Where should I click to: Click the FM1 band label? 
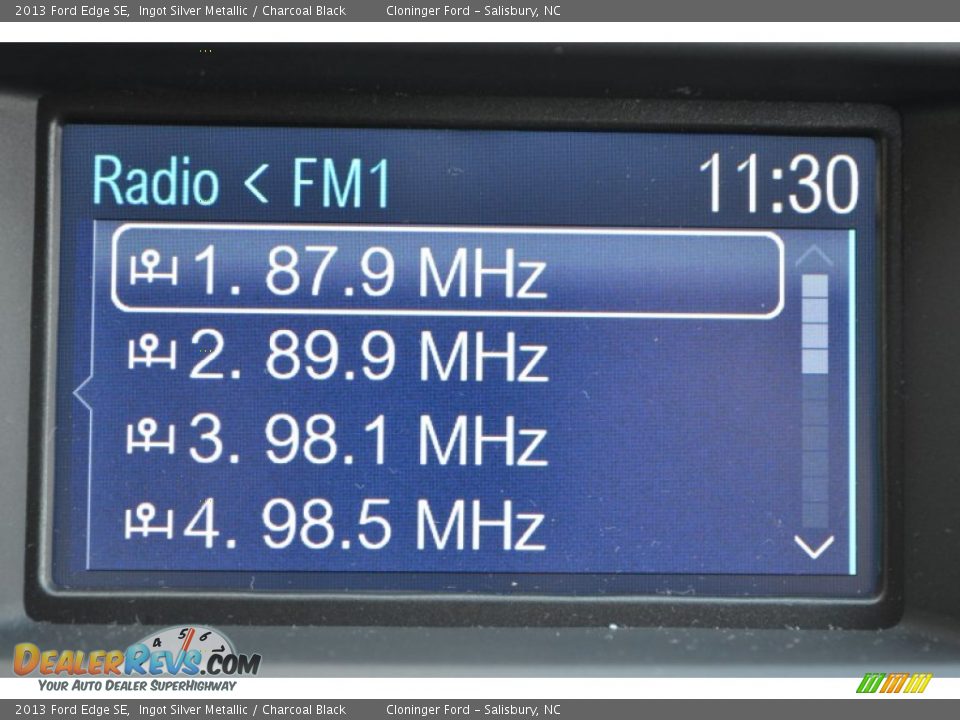(x=341, y=182)
